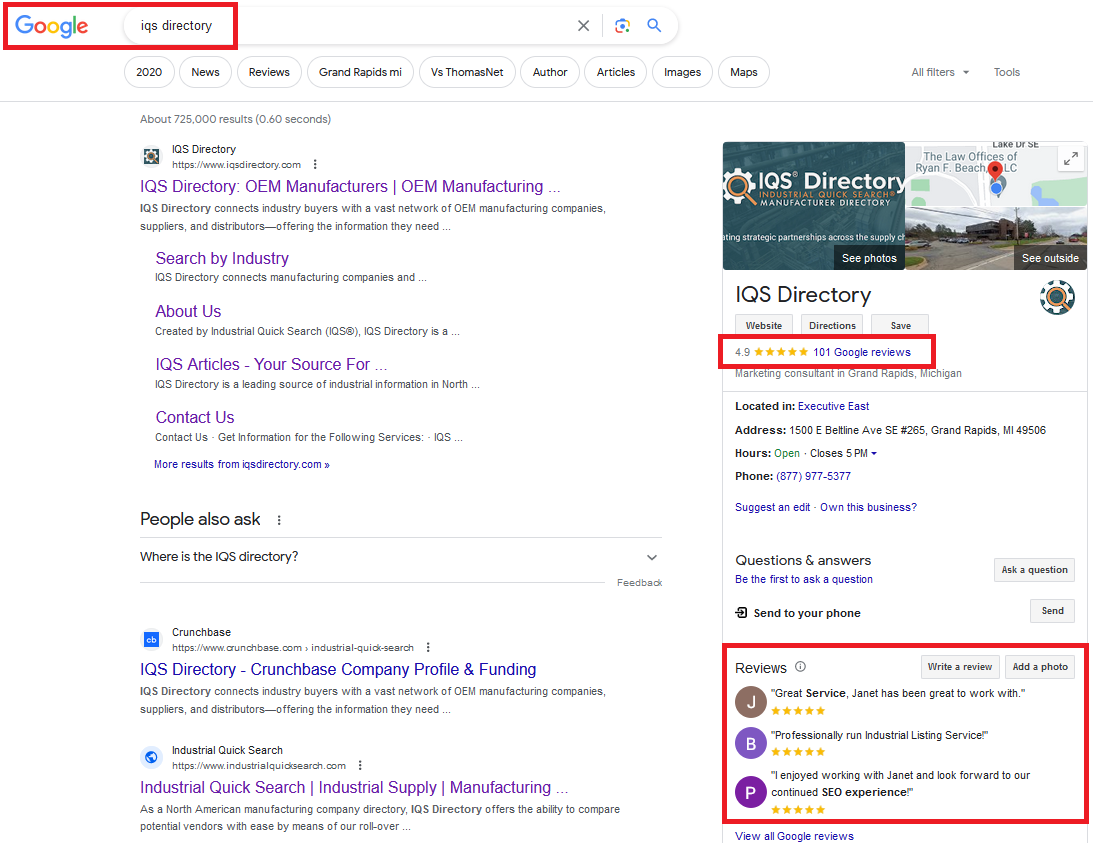Select the News filter chip
This screenshot has height=843, width=1093.
click(x=205, y=72)
